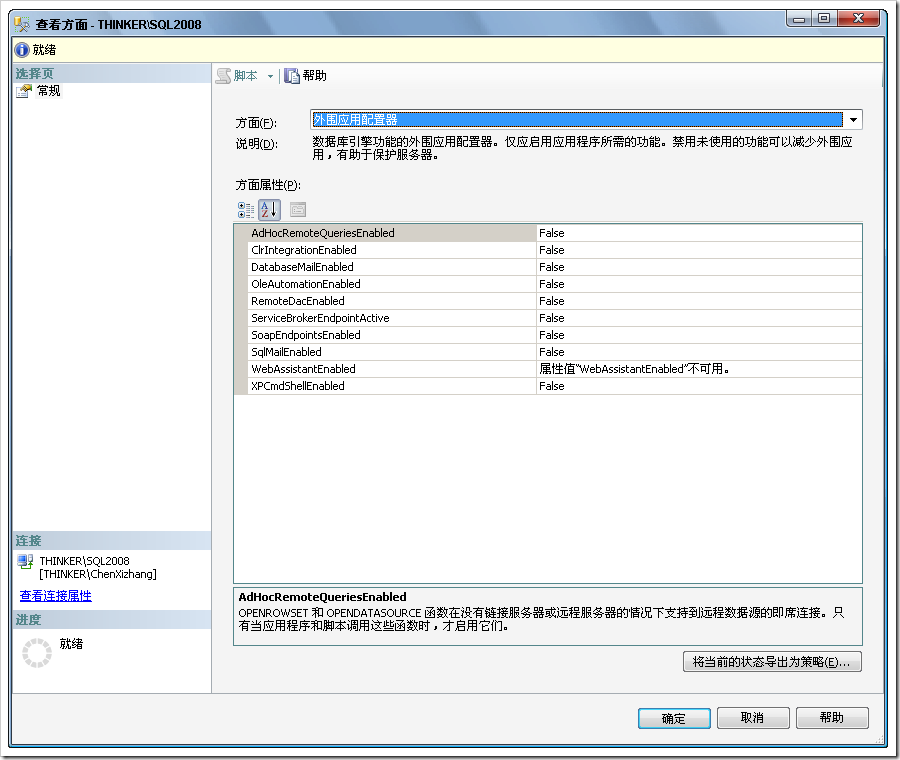Screen dimensions: 900x760
Task: Click 将当前的状态导出为策略 button
Action: click(772, 661)
